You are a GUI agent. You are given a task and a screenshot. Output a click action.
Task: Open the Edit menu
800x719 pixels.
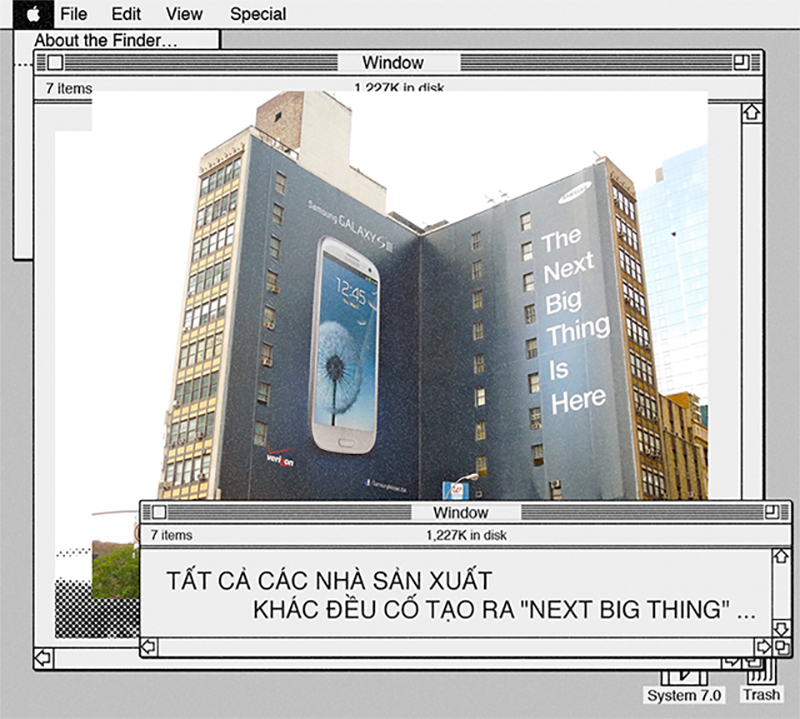click(125, 14)
